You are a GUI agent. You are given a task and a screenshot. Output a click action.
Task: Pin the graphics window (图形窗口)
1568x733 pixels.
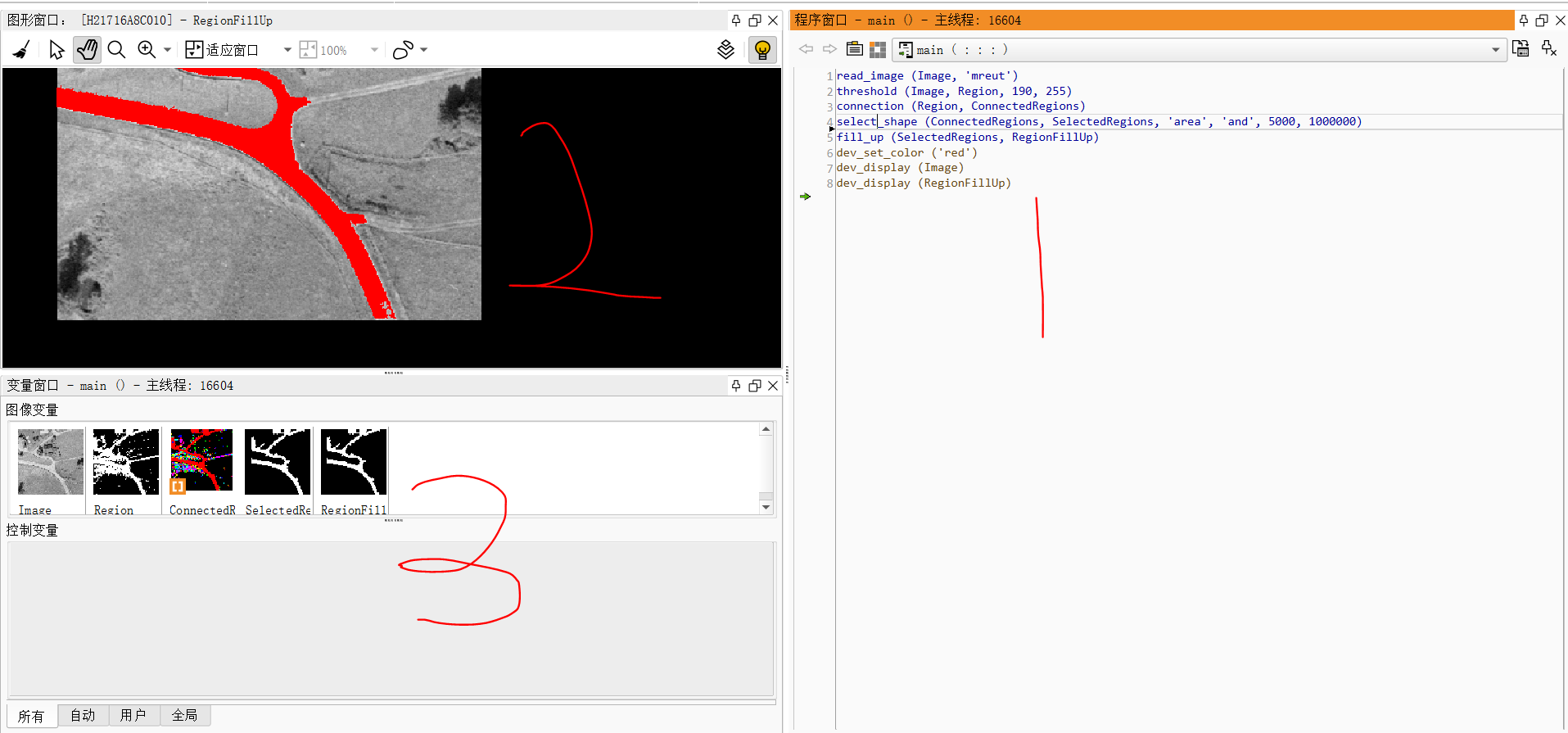pyautogui.click(x=736, y=20)
